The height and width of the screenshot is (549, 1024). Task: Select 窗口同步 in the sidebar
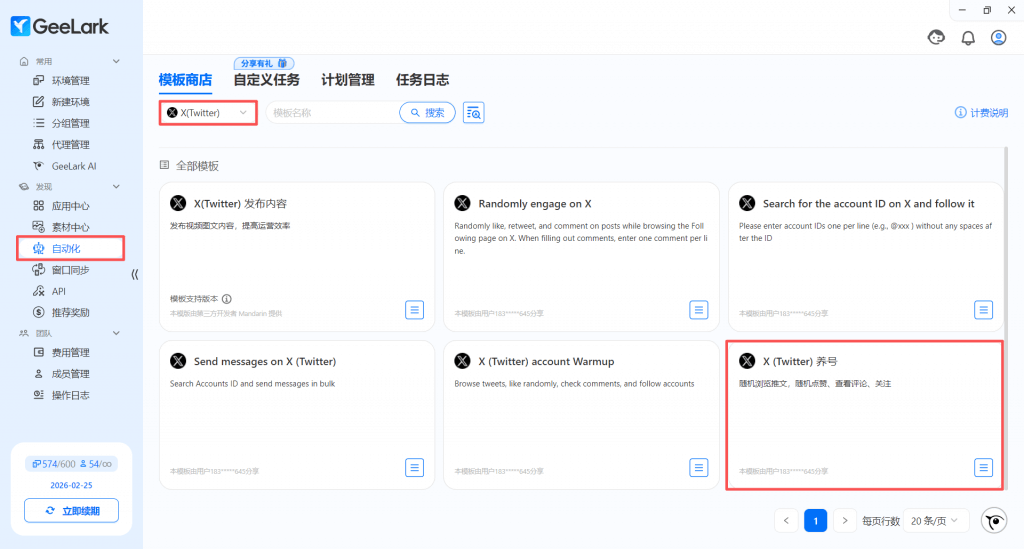pyautogui.click(x=70, y=270)
